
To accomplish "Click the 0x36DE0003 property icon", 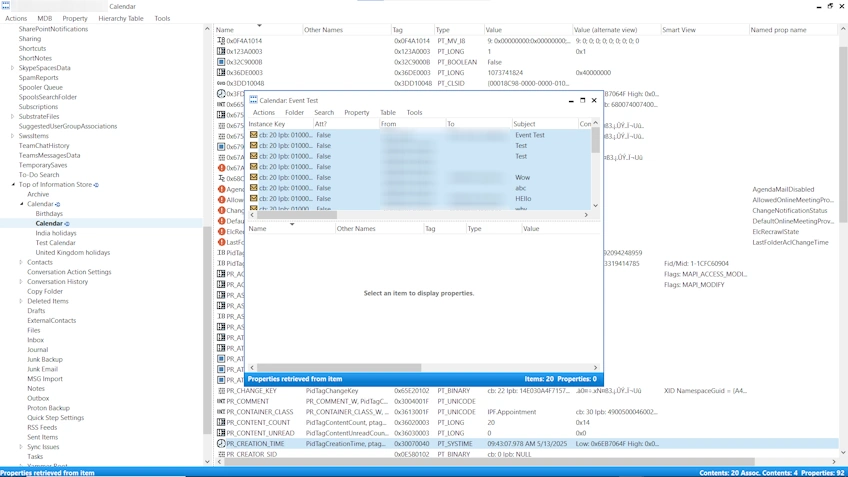I will tap(221, 72).
